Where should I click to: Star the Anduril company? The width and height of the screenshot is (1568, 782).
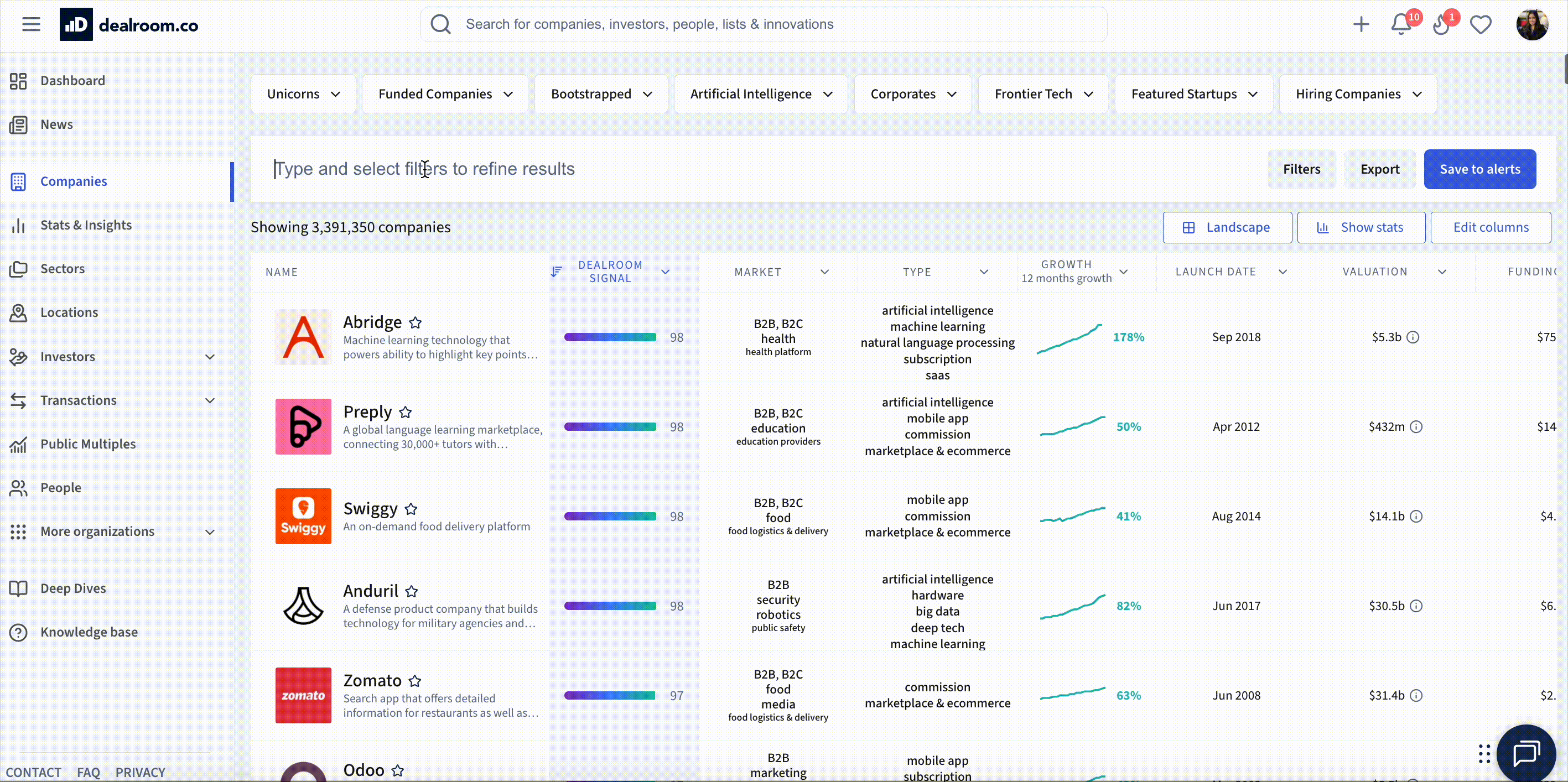point(412,591)
